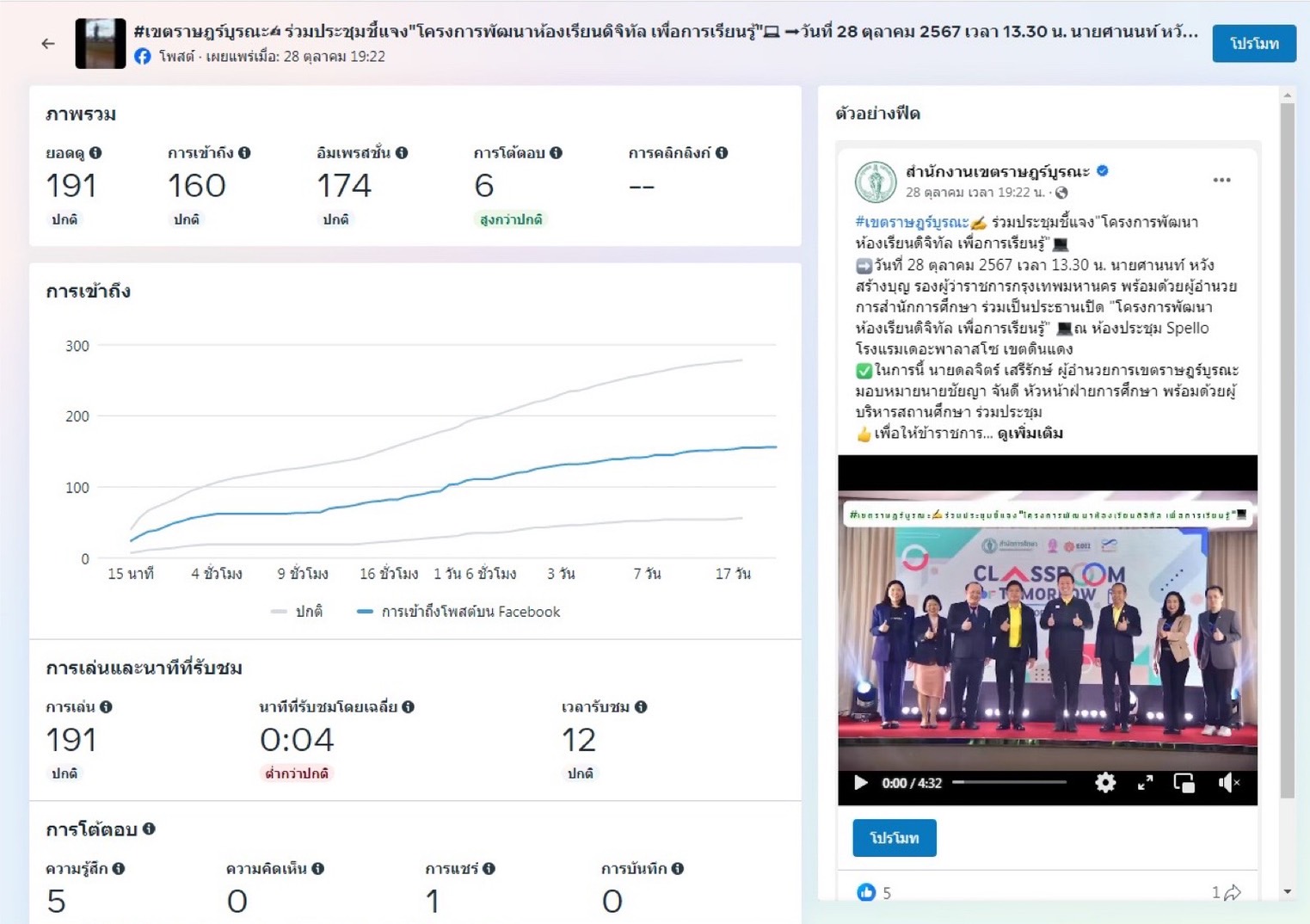Toggle การเข้าถึงโพสต์บน Facebook legend item
The image size is (1310, 924).
[458, 612]
